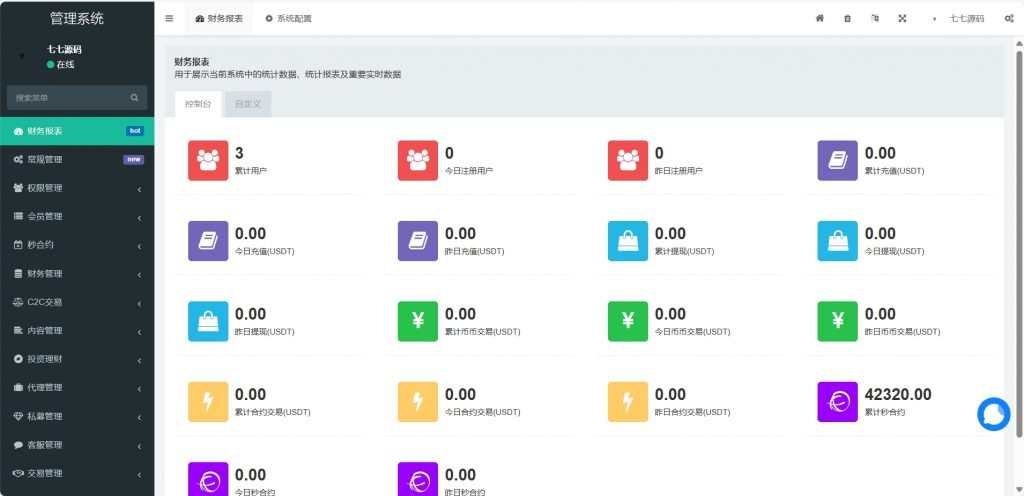Expand the 财务管理 sidebar menu
The height and width of the screenshot is (496, 1024).
(77, 274)
